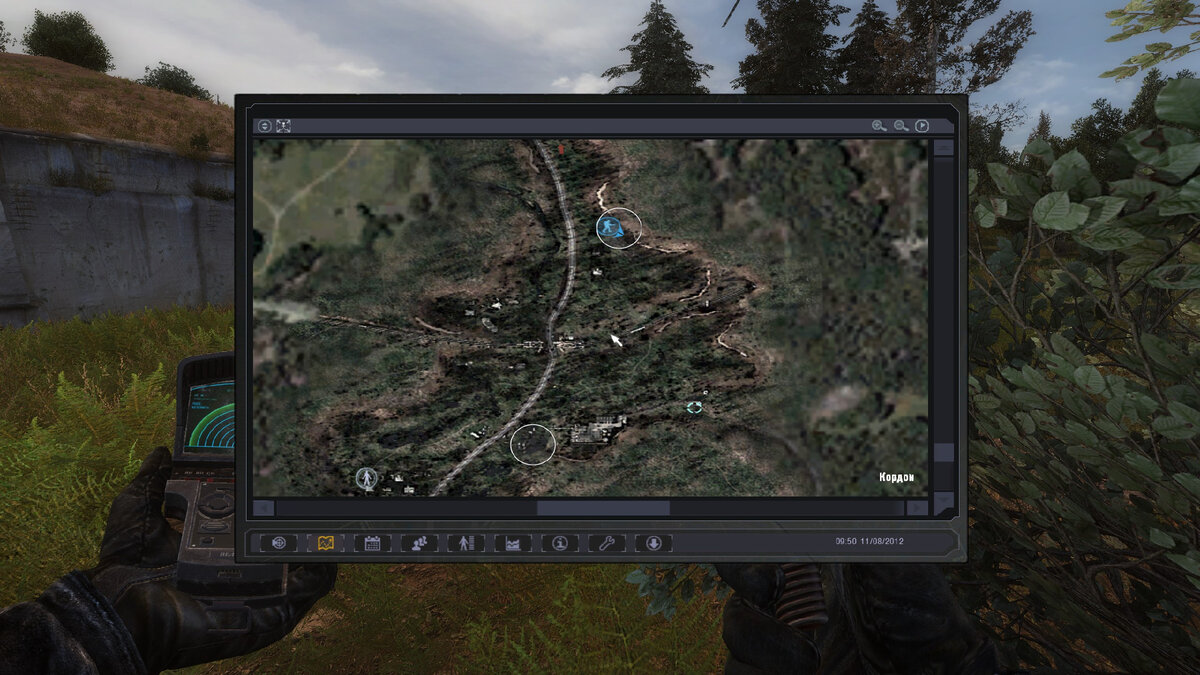Click the Кордон location label
Viewport: 1200px width, 675px height.
point(896,477)
